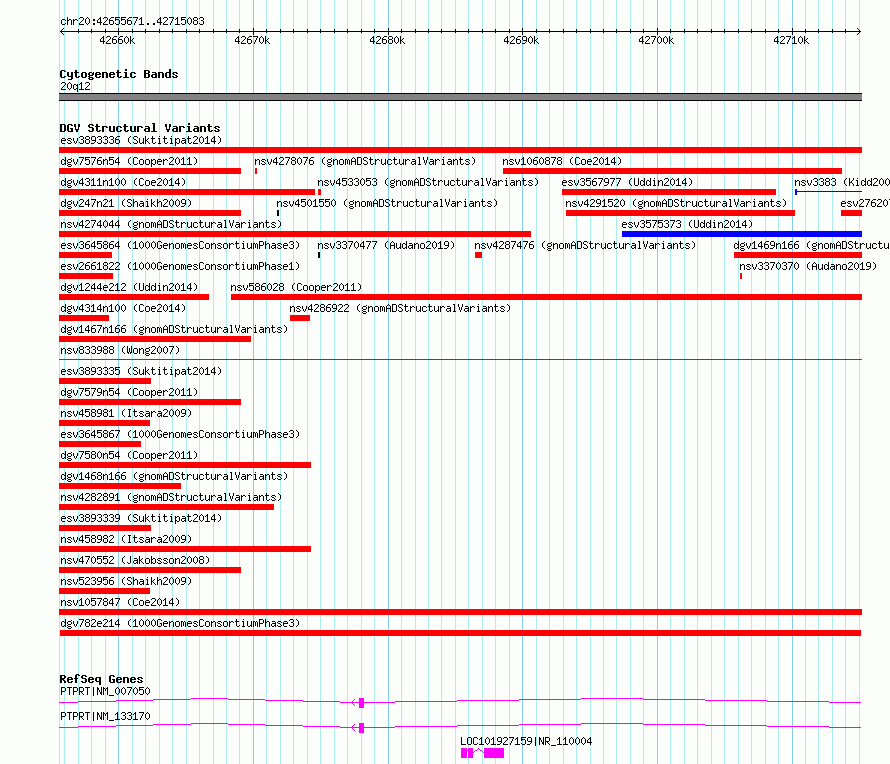890x764 pixels.
Task: Click the nsv4287476 gnomAD variant label
Action: 585,245
